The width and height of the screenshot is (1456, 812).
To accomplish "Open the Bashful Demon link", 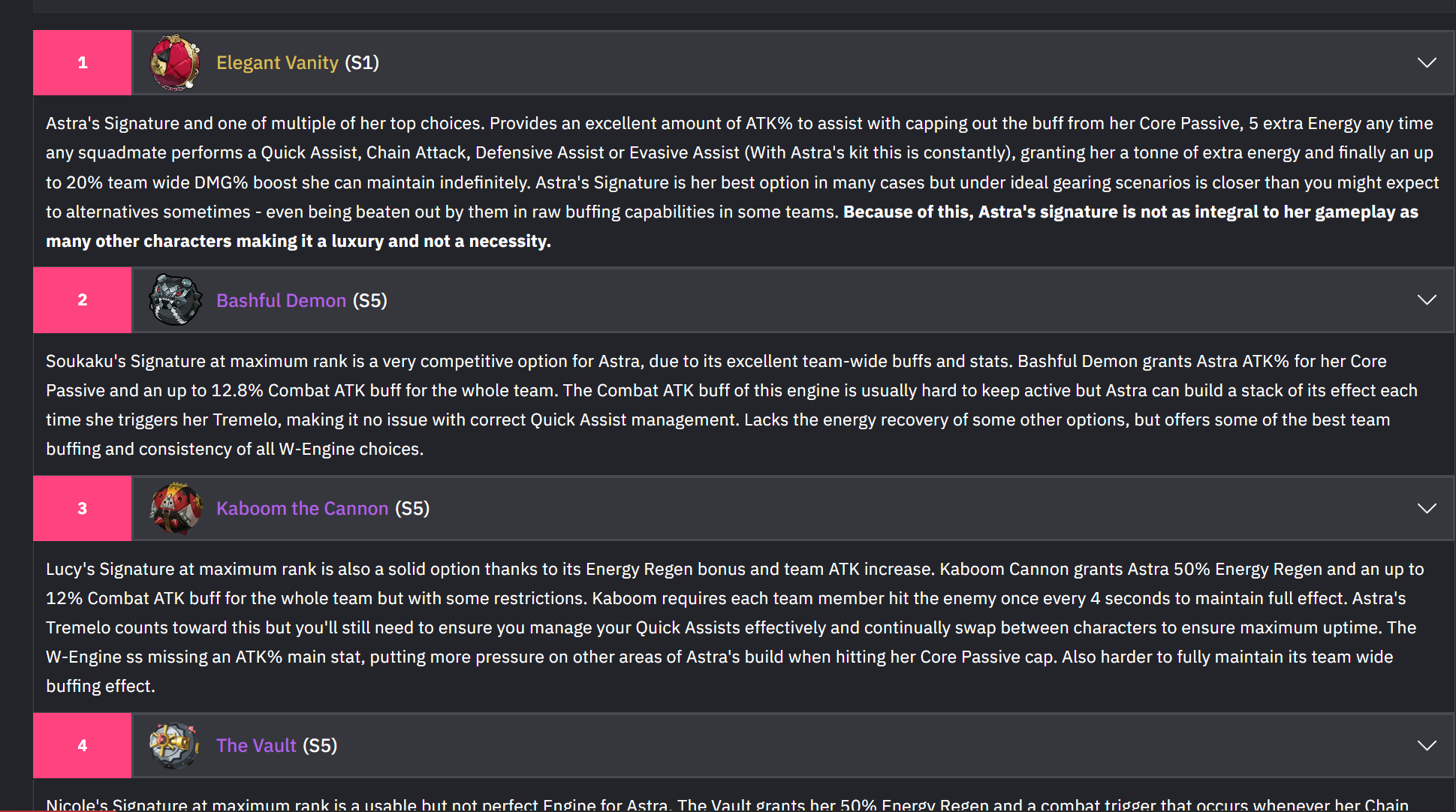I will (281, 300).
